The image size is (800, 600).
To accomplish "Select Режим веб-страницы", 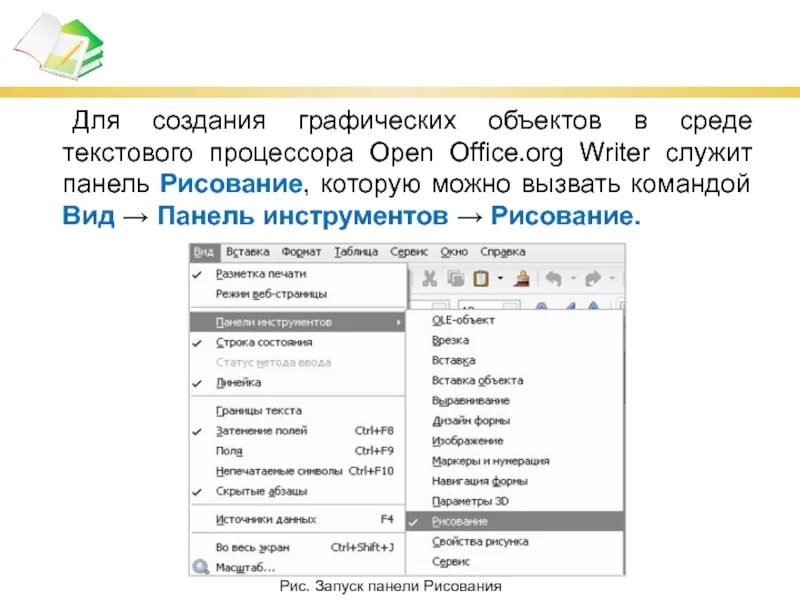I will tap(298, 294).
